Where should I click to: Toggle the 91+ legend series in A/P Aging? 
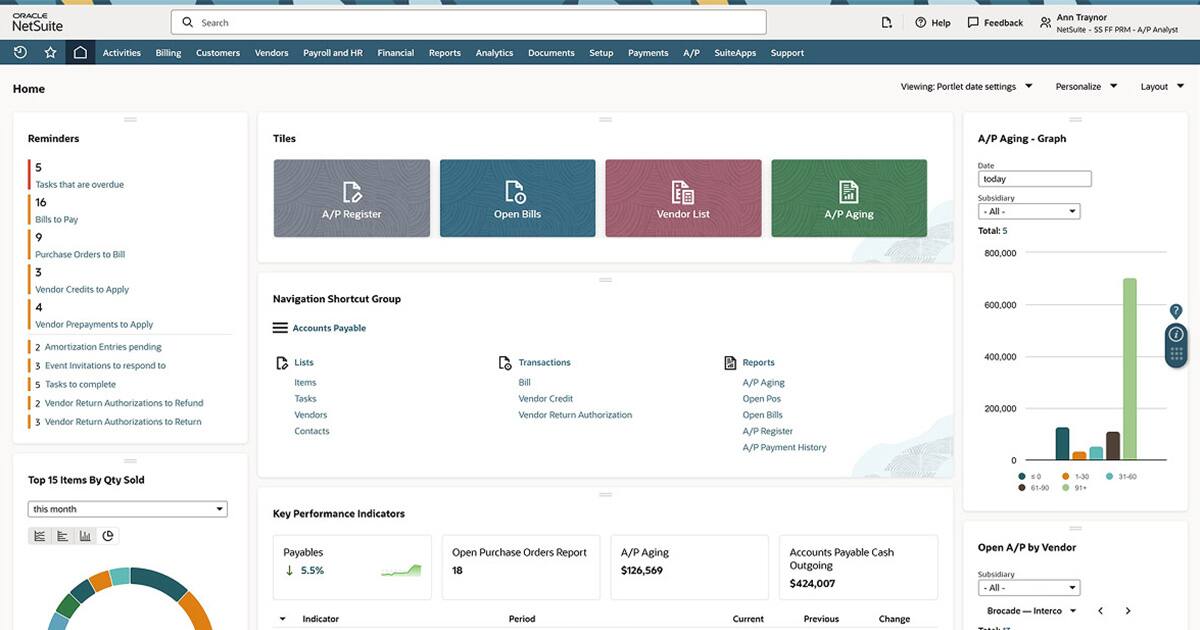tap(1075, 488)
